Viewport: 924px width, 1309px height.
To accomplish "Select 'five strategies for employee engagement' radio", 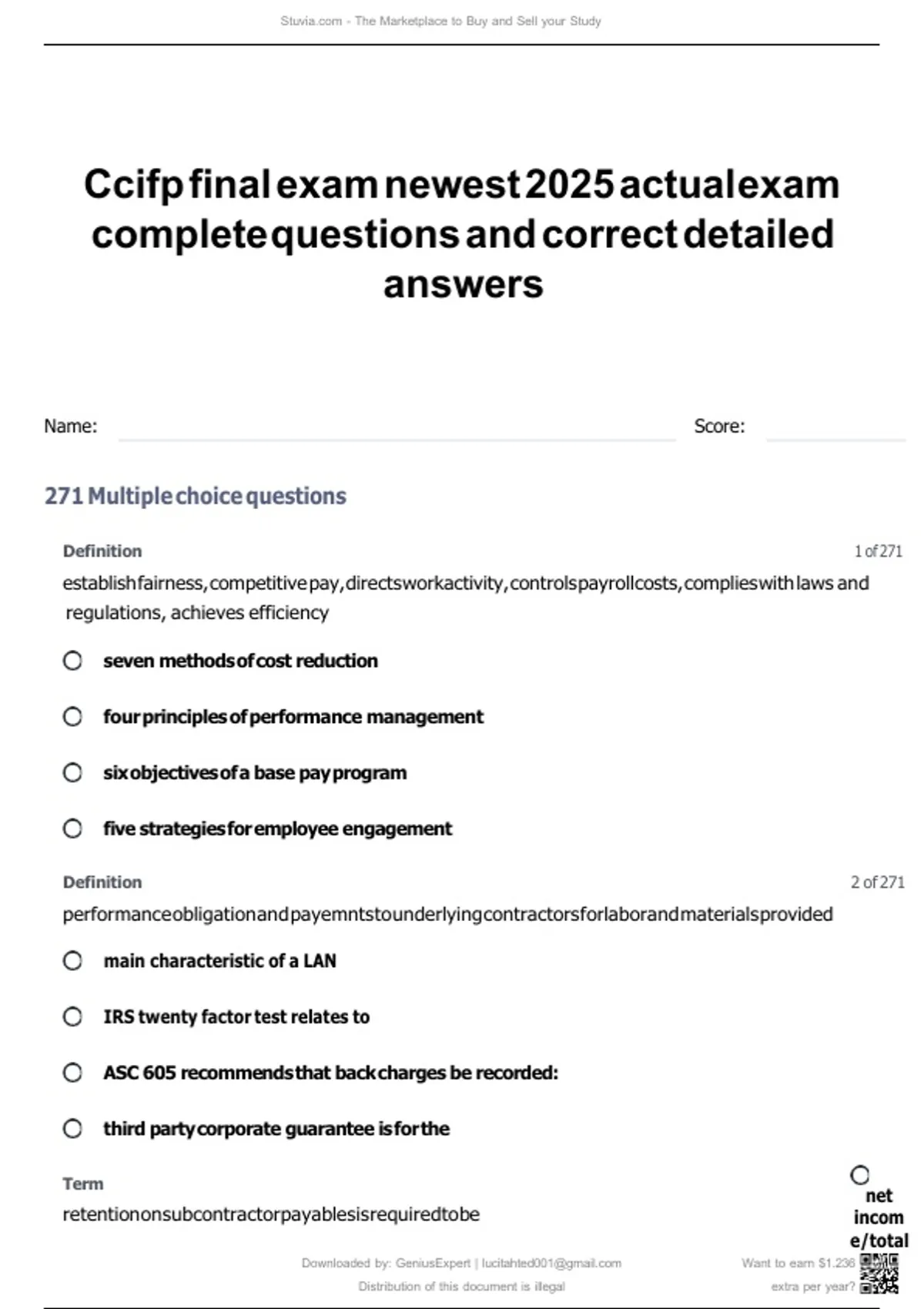I will [x=72, y=829].
